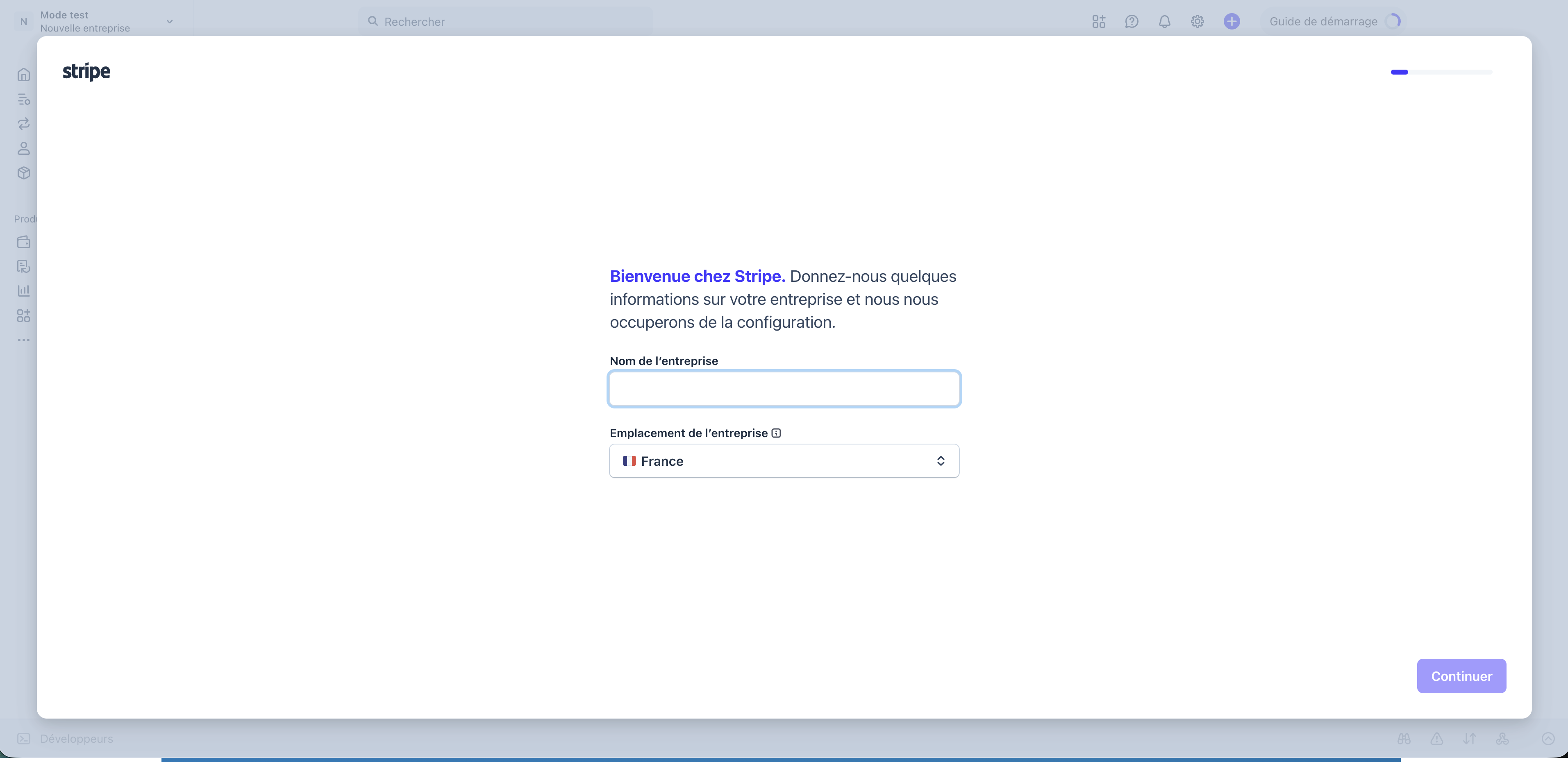Click the Mode test label

click(64, 15)
